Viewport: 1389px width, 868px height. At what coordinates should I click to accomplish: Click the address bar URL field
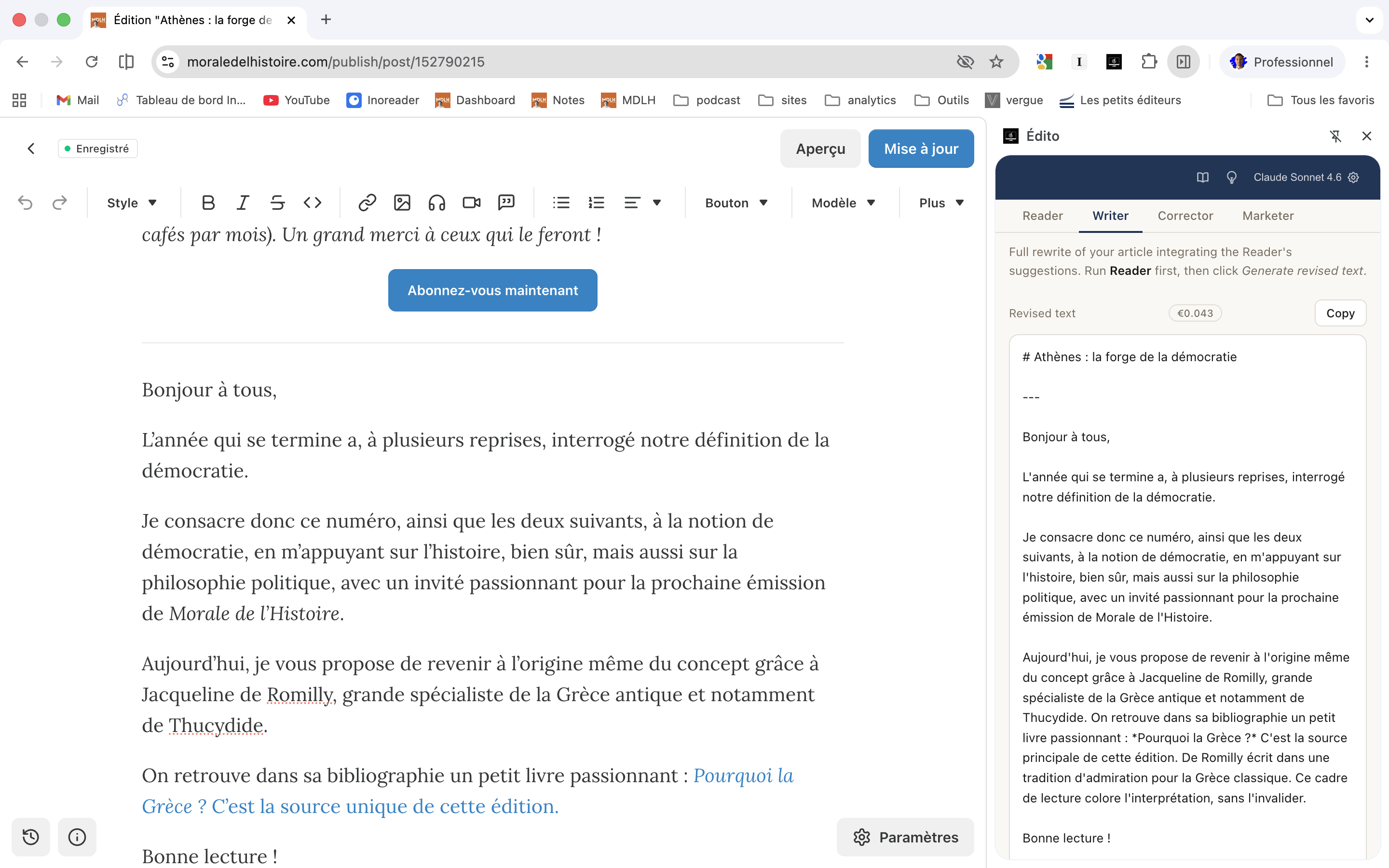coord(568,62)
